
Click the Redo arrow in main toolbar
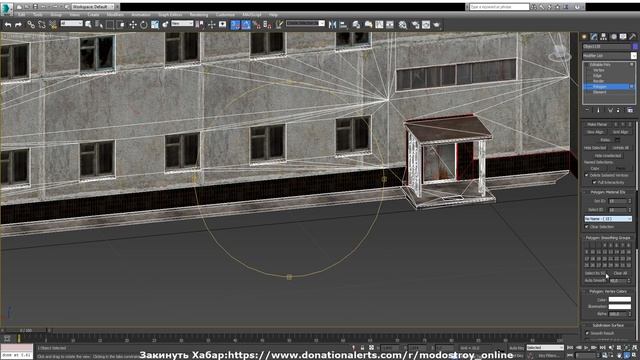[x=18, y=25]
